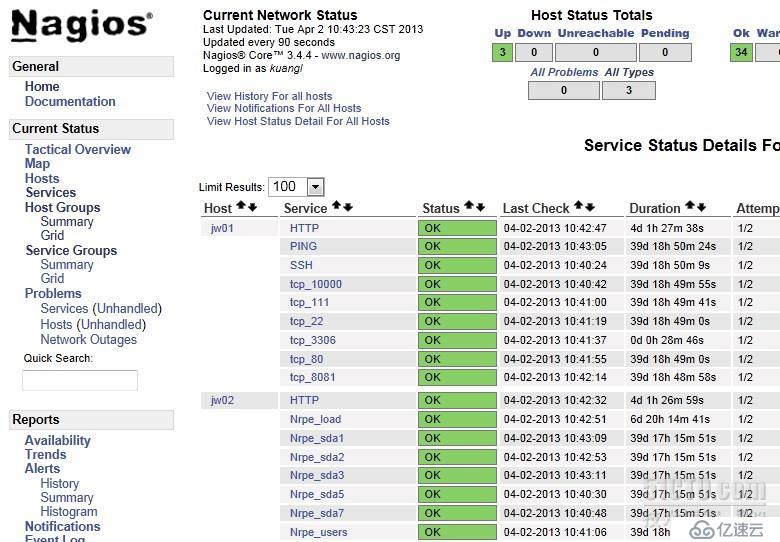The height and width of the screenshot is (542, 780).
Task: Open host jw02
Action: [222, 400]
